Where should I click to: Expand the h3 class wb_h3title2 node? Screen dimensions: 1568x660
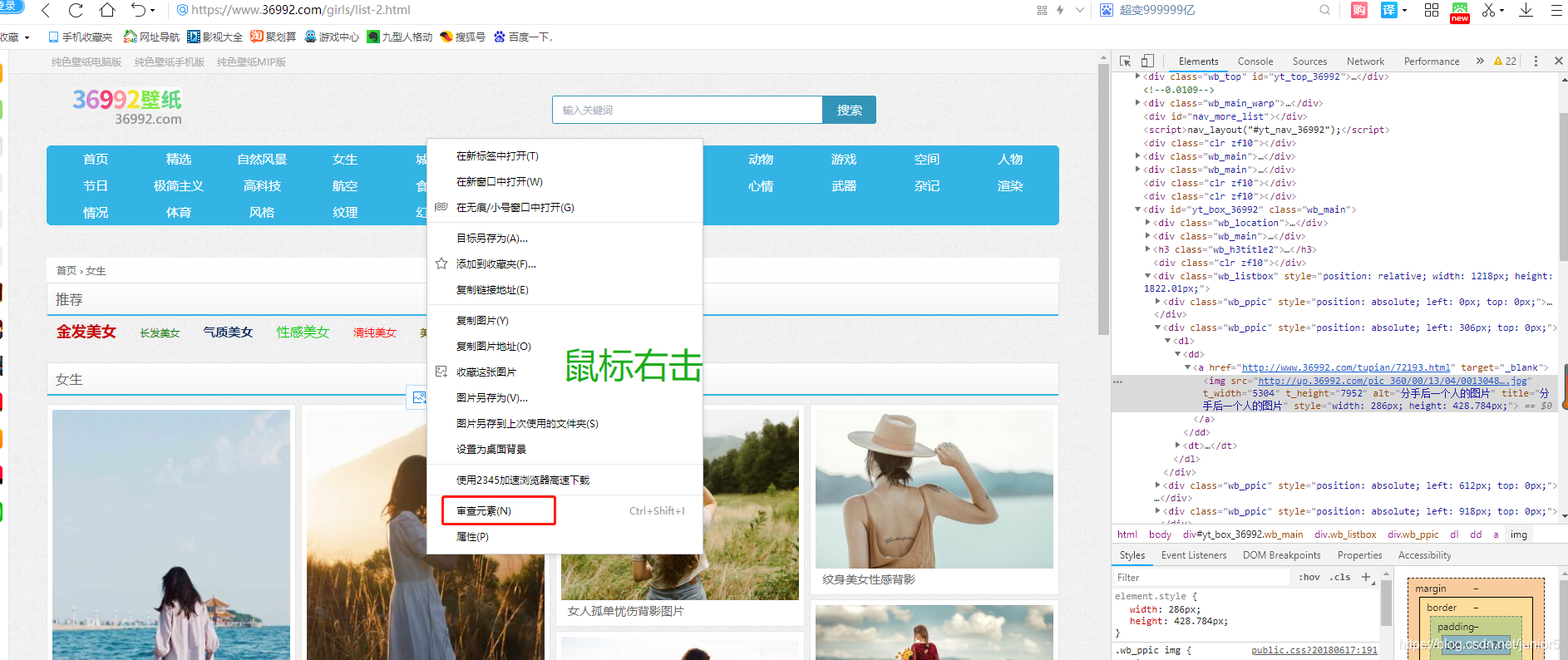[1148, 249]
